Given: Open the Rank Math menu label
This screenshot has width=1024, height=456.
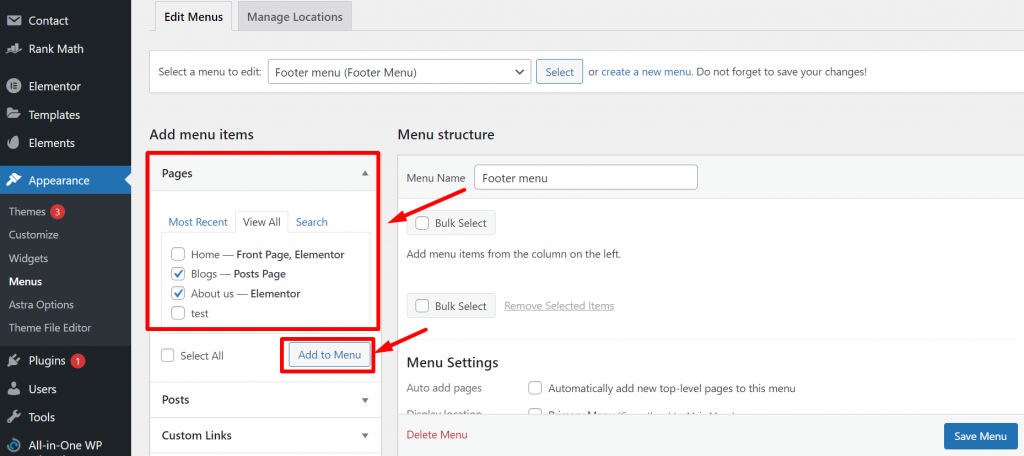Looking at the screenshot, I should (x=56, y=49).
